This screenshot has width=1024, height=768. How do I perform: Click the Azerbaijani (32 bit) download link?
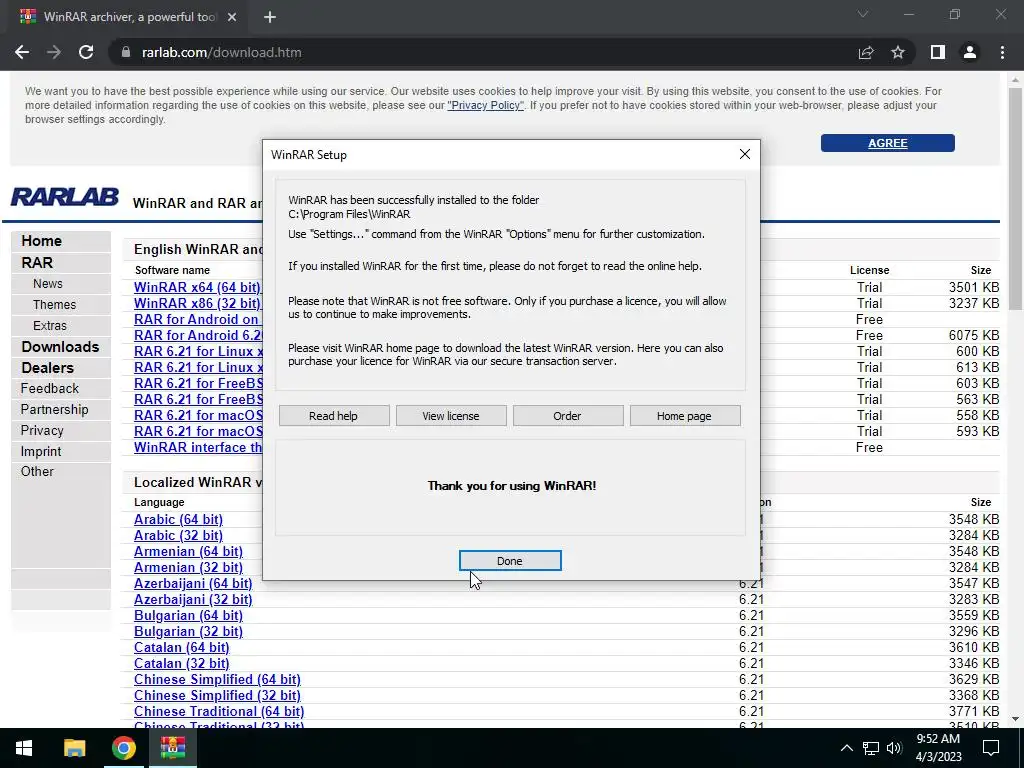coord(193,599)
